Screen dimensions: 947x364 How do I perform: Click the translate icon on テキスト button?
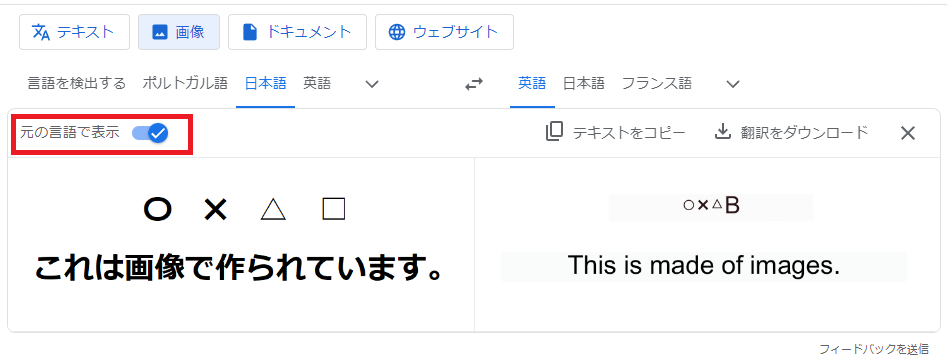point(40,32)
